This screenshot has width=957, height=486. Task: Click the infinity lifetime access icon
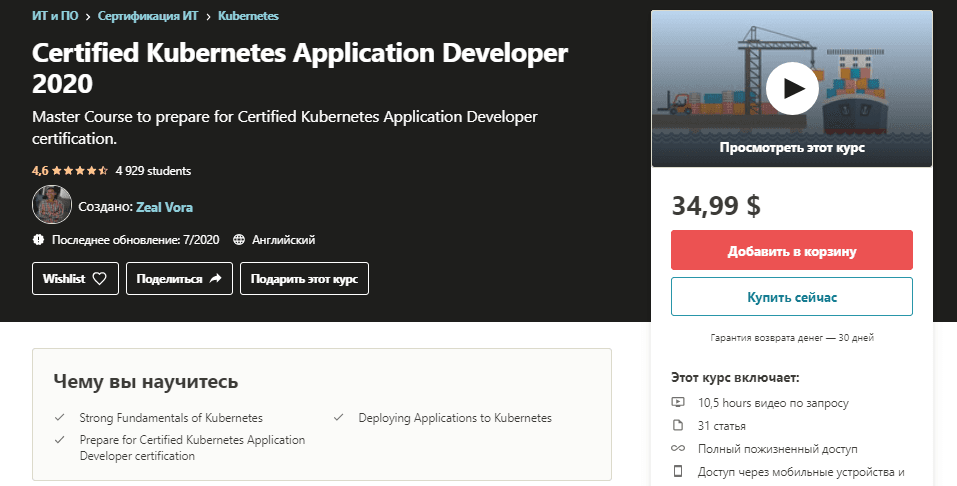tap(677, 448)
